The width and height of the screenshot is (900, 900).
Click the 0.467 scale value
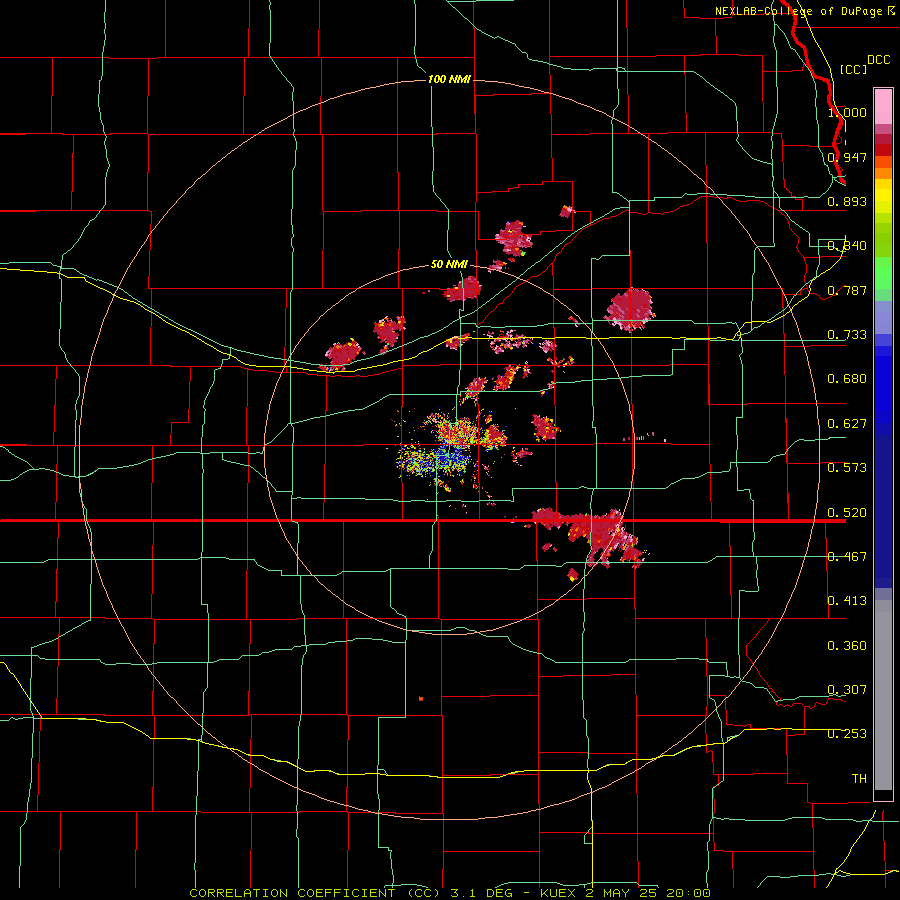(847, 557)
